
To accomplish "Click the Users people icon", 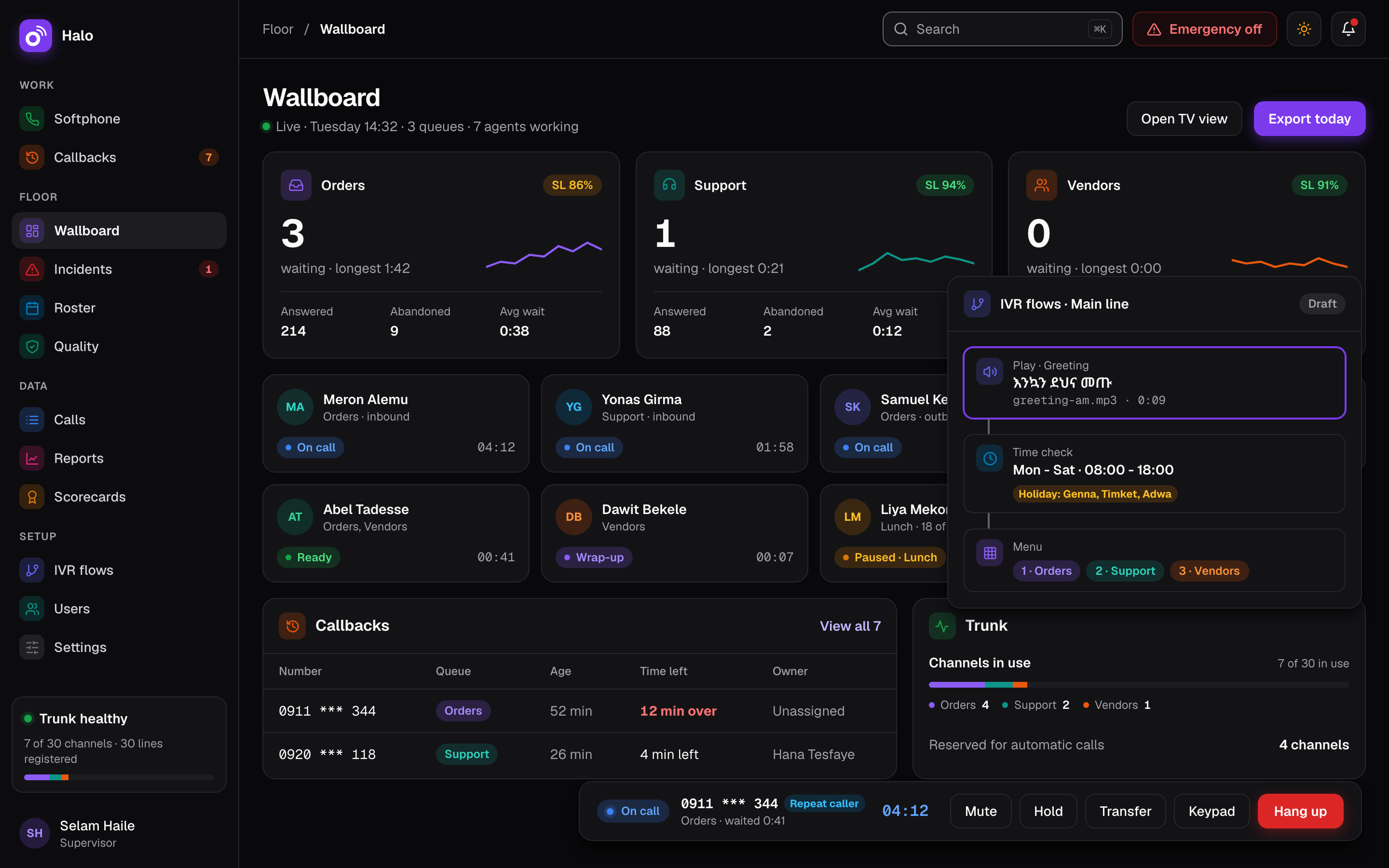I will pos(32,609).
